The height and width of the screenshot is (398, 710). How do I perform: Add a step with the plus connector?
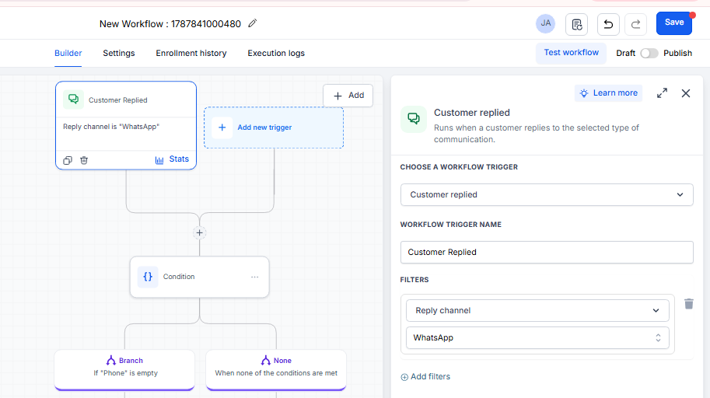[x=199, y=233]
